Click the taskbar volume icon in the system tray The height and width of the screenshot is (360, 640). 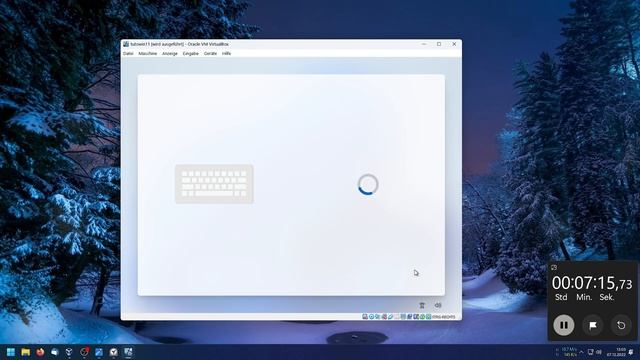[598, 352]
